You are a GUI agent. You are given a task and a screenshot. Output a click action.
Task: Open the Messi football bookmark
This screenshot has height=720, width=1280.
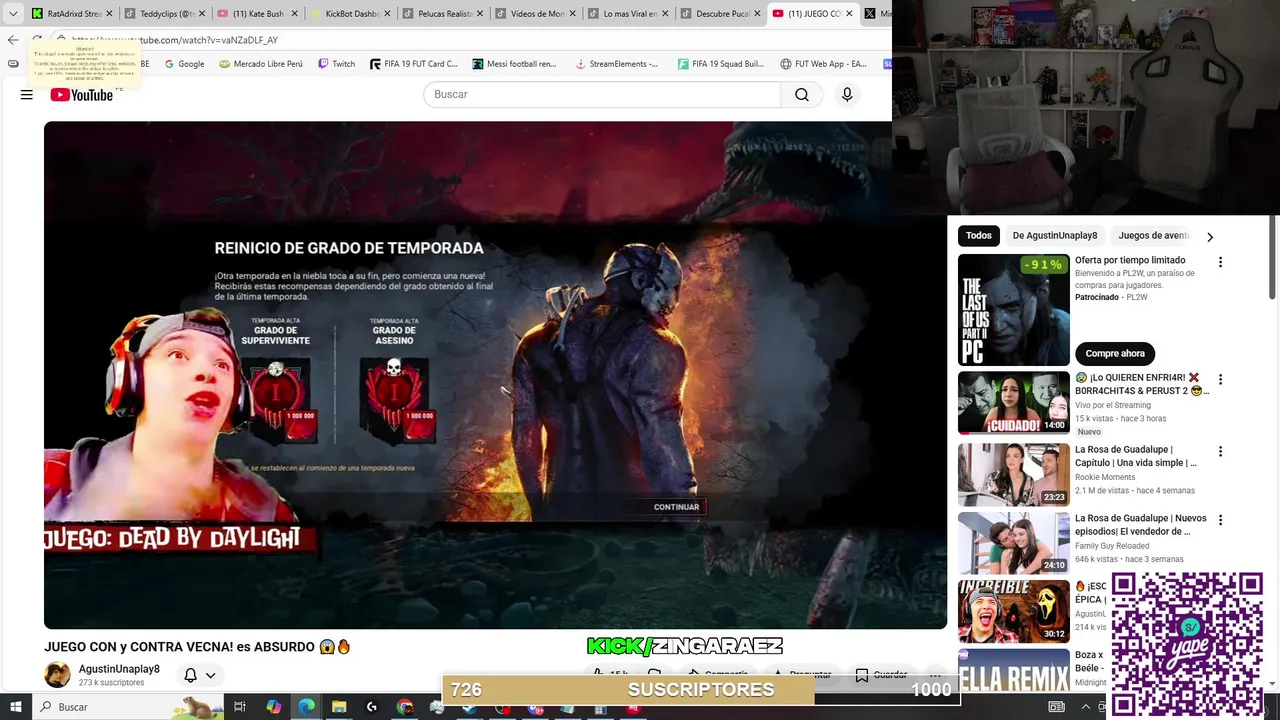(x=514, y=64)
